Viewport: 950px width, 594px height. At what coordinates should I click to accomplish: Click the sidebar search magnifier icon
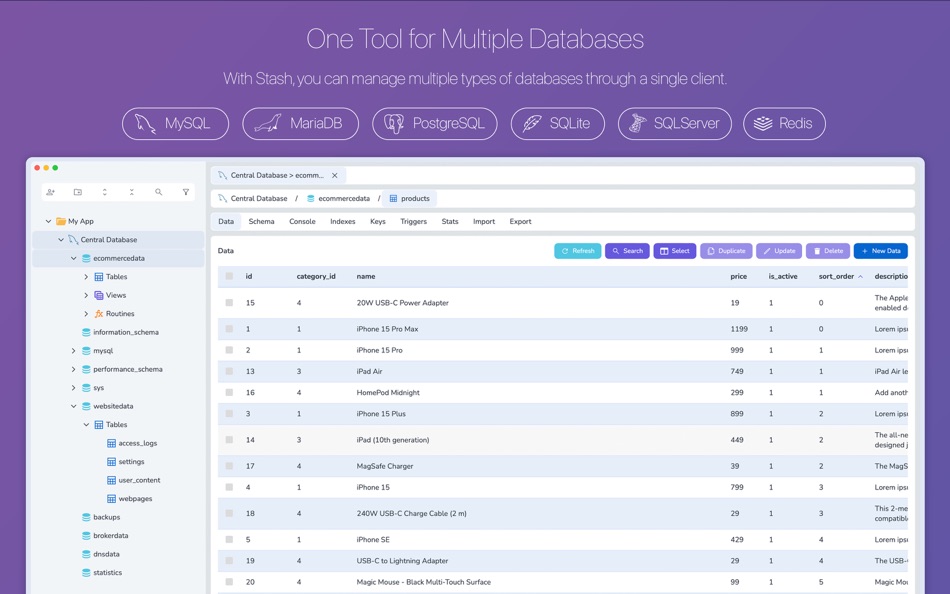point(158,192)
